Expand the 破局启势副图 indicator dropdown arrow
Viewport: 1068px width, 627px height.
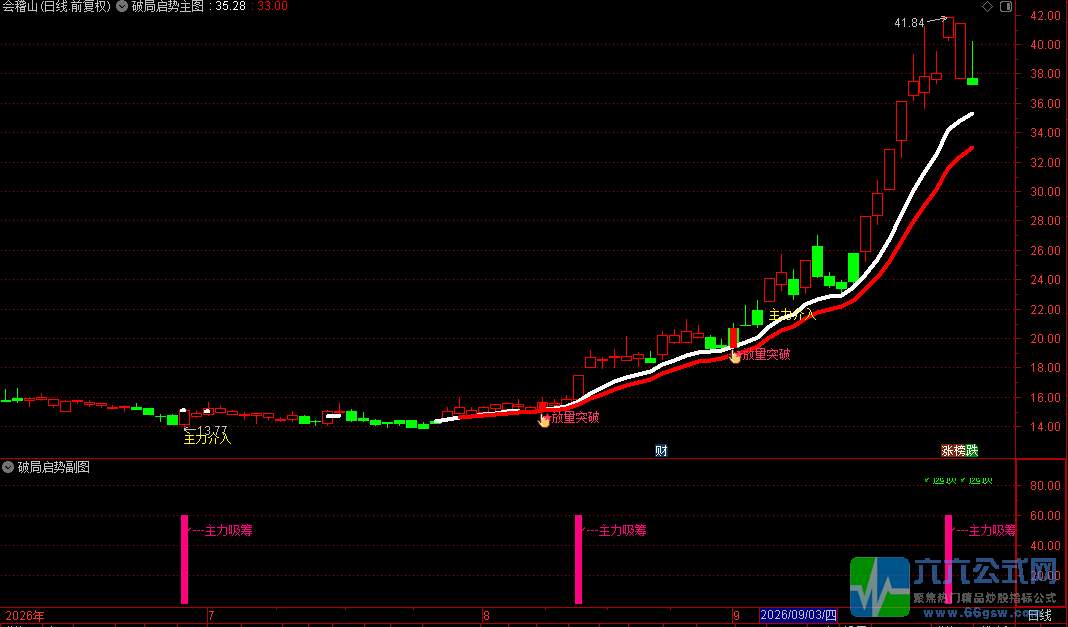click(8, 467)
